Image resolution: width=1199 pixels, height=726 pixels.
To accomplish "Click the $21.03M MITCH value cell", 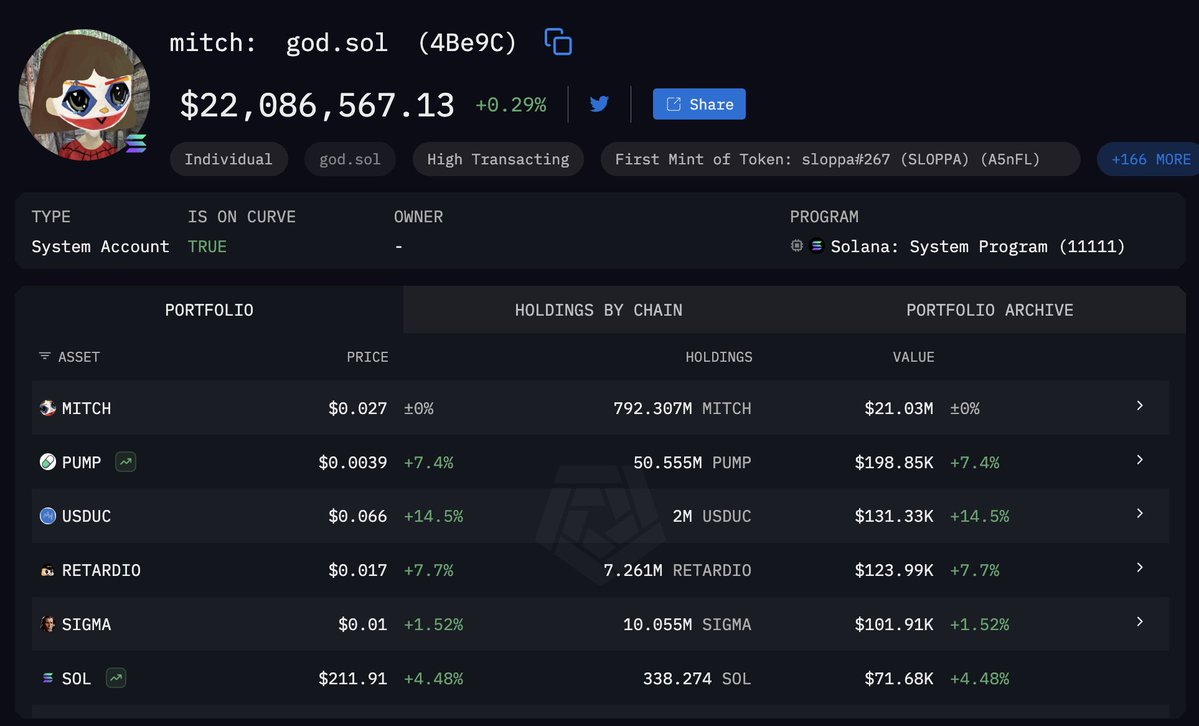I will (x=898, y=409).
